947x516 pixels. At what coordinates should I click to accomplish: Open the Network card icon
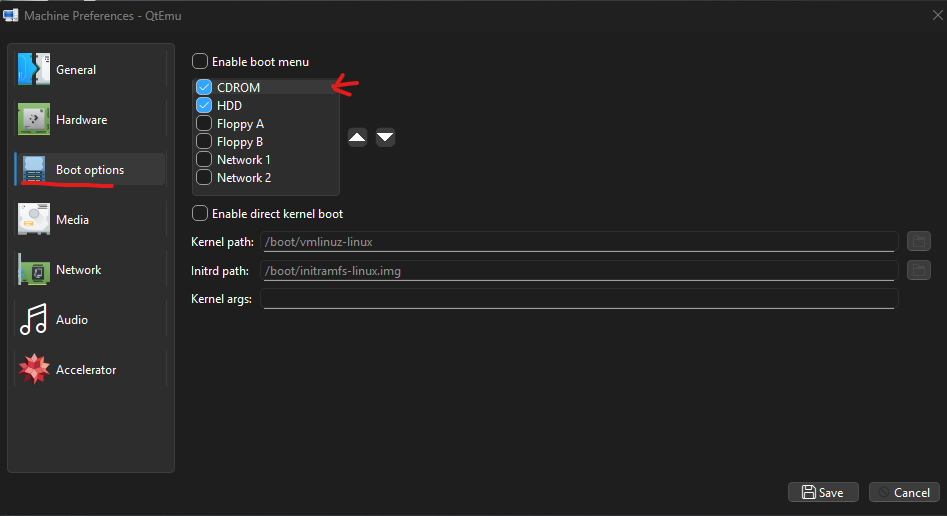tap(34, 270)
